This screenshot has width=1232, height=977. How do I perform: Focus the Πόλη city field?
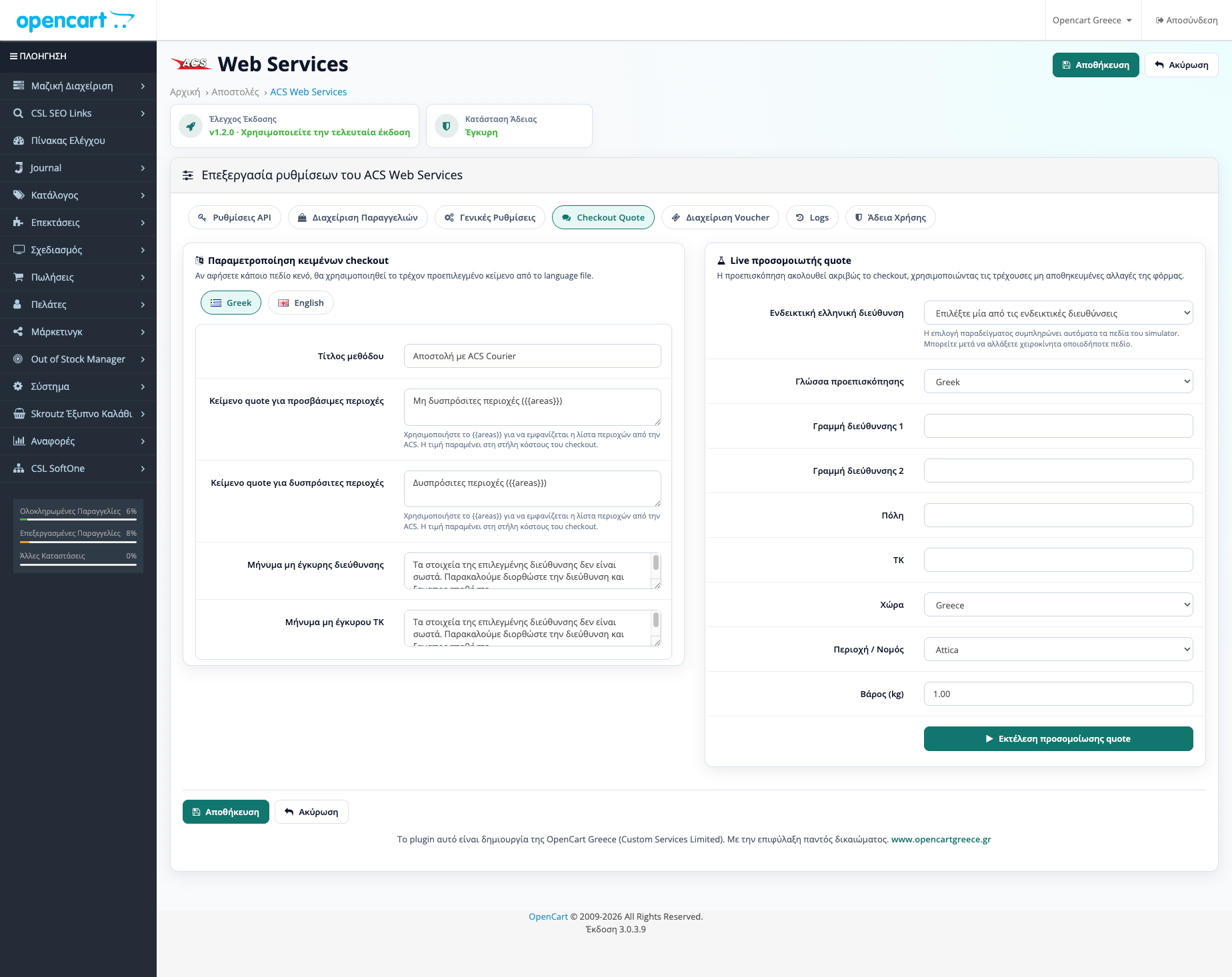coord(1058,516)
